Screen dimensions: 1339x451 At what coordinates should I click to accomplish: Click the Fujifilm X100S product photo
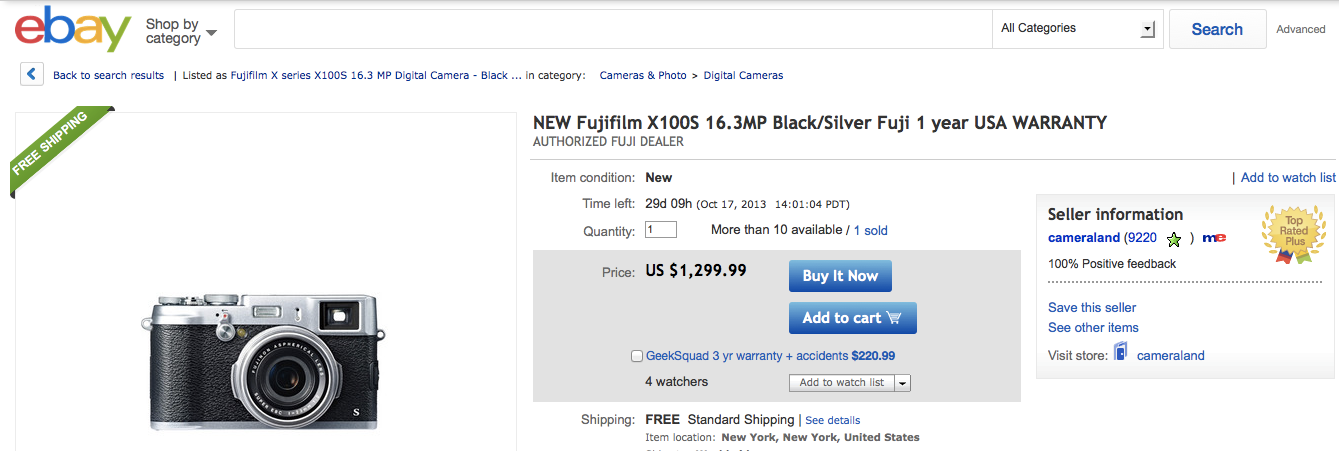pos(262,360)
